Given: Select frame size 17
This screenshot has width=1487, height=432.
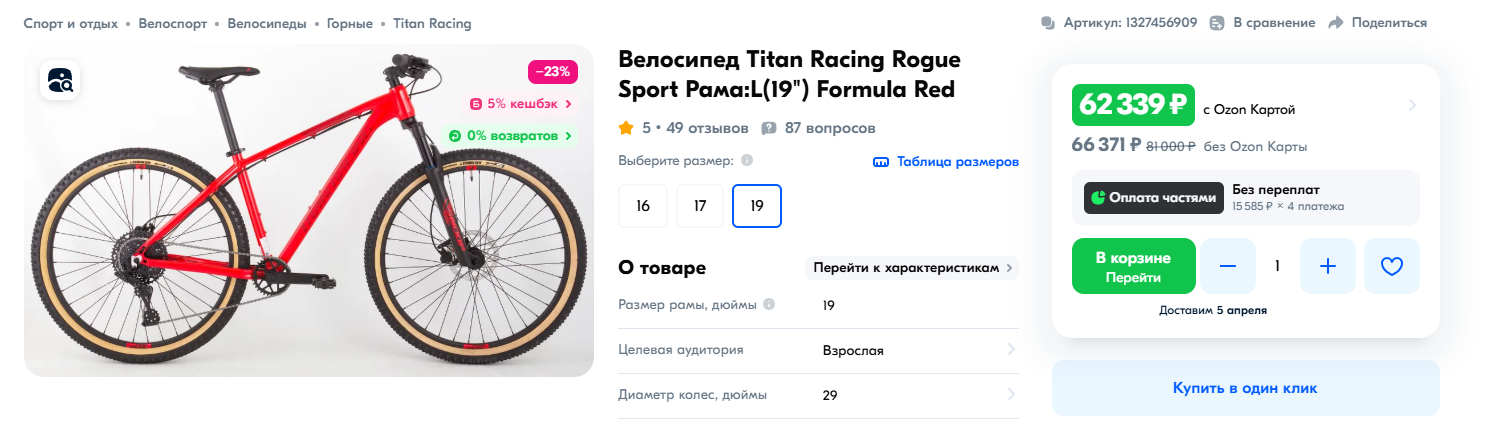Looking at the screenshot, I should 700,206.
